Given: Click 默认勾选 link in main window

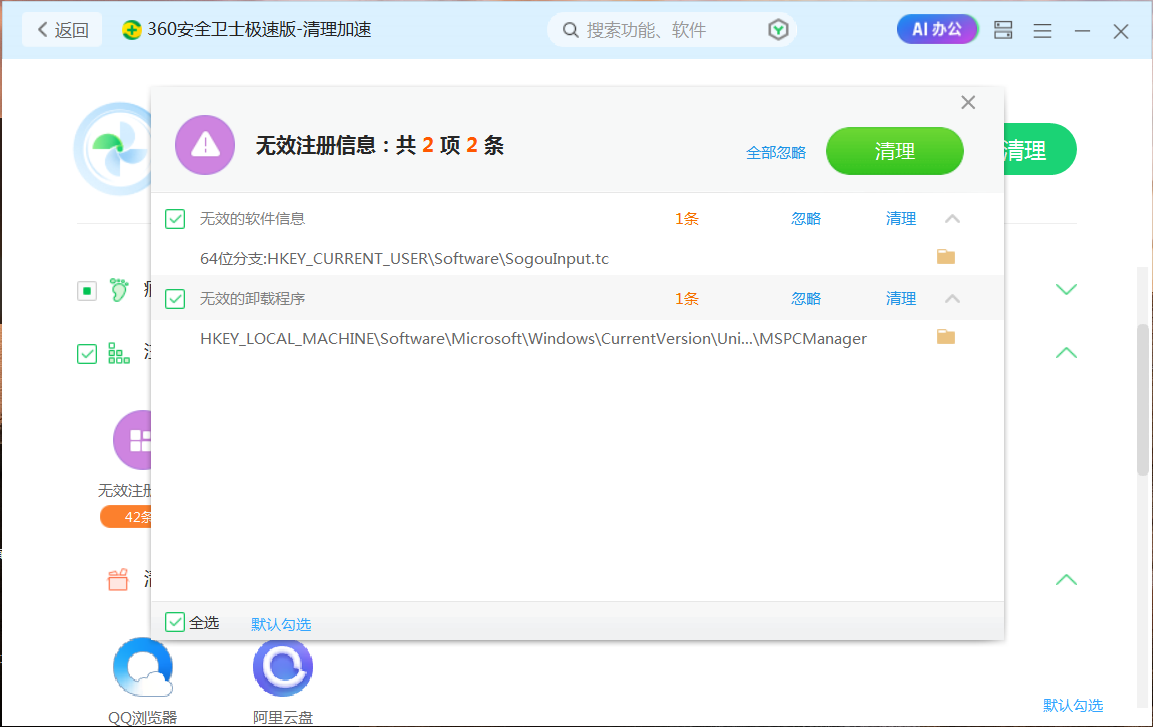Looking at the screenshot, I should (1073, 706).
